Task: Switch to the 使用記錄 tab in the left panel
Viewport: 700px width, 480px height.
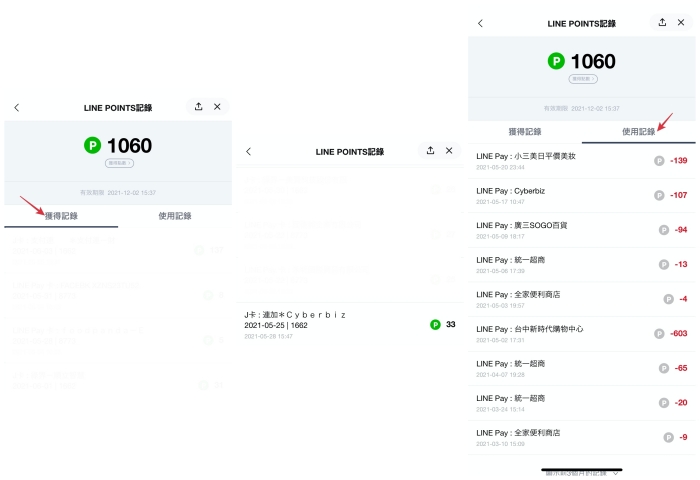Action: (175, 216)
